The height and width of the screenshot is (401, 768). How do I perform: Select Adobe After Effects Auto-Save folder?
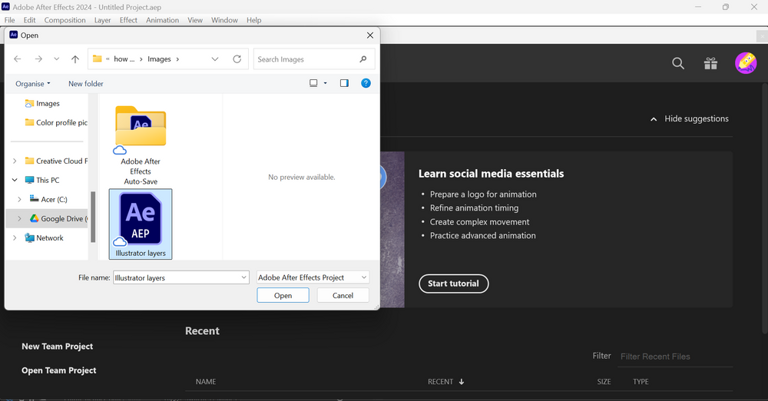pyautogui.click(x=141, y=145)
